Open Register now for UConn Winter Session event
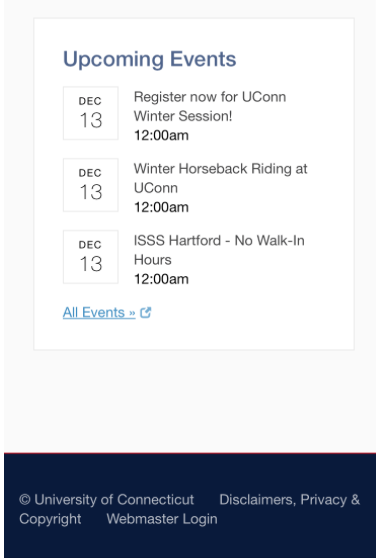Viewport: 376px width, 558px height. coord(210,106)
